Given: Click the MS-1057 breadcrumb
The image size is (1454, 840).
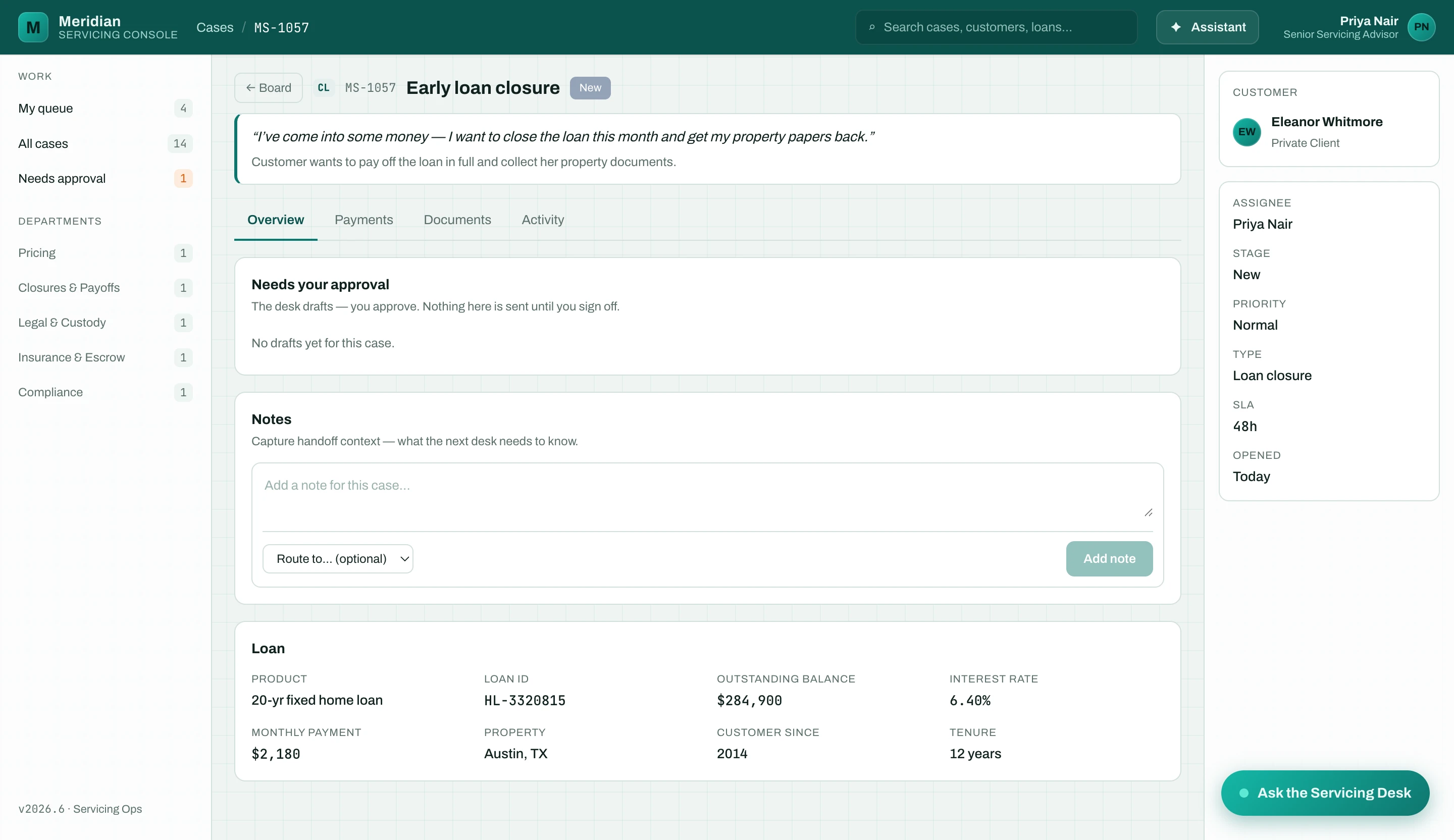Looking at the screenshot, I should pyautogui.click(x=282, y=27).
